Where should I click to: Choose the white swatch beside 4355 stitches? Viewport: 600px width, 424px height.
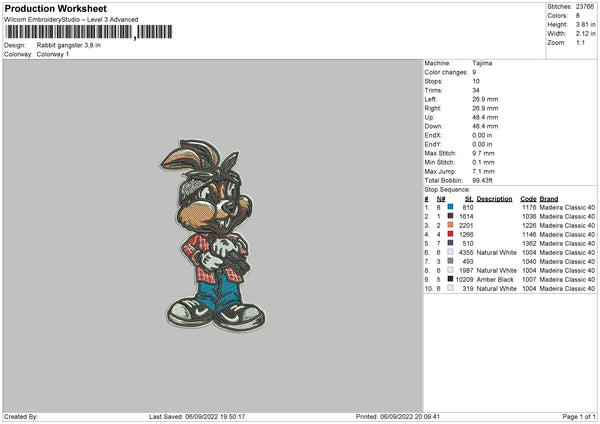(x=450, y=252)
